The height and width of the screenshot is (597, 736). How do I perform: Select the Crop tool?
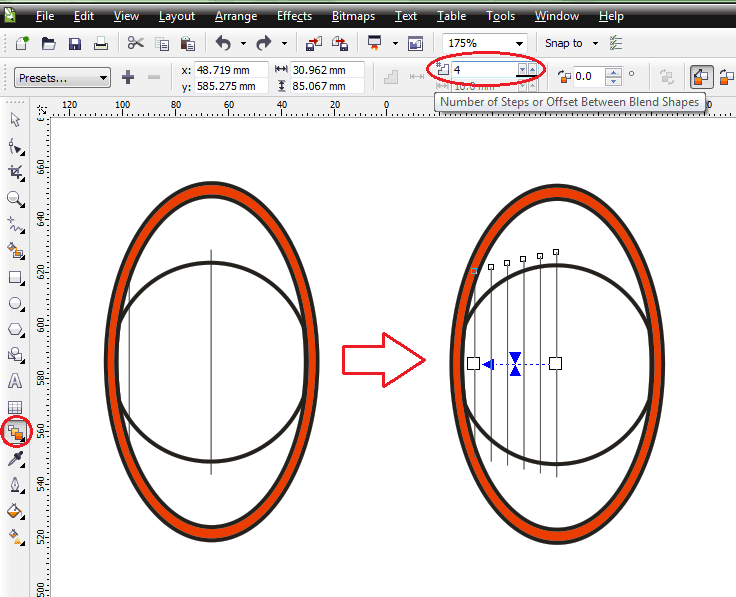click(16, 173)
